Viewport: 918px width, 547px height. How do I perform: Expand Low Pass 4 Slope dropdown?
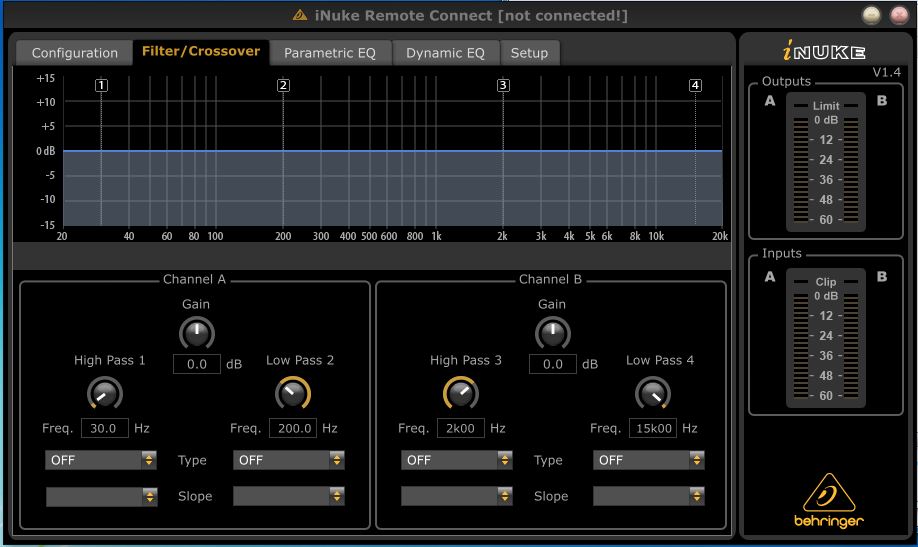648,496
